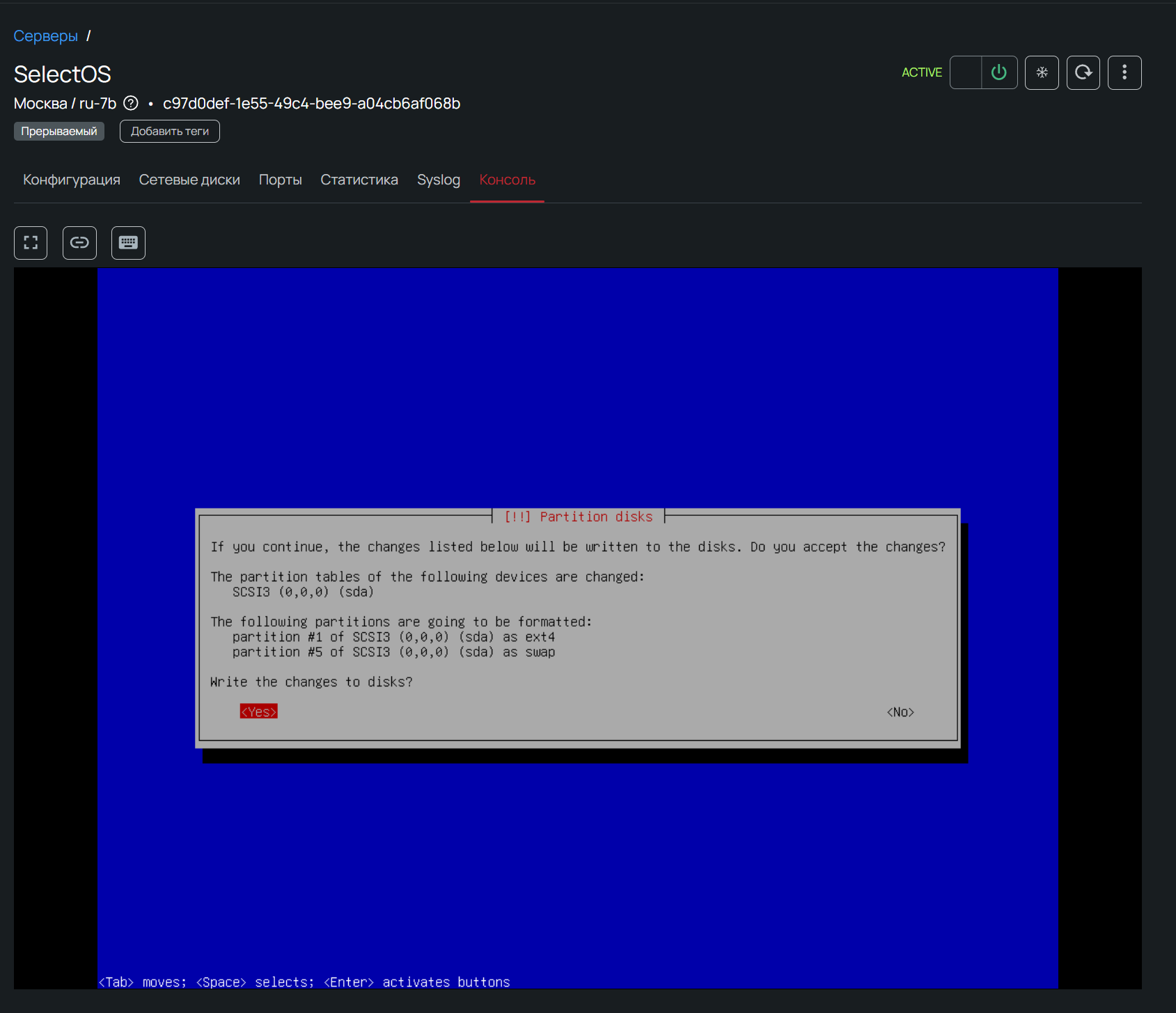Navigate to the Серверы breadcrumb link
The width and height of the screenshot is (1176, 1013).
point(46,36)
